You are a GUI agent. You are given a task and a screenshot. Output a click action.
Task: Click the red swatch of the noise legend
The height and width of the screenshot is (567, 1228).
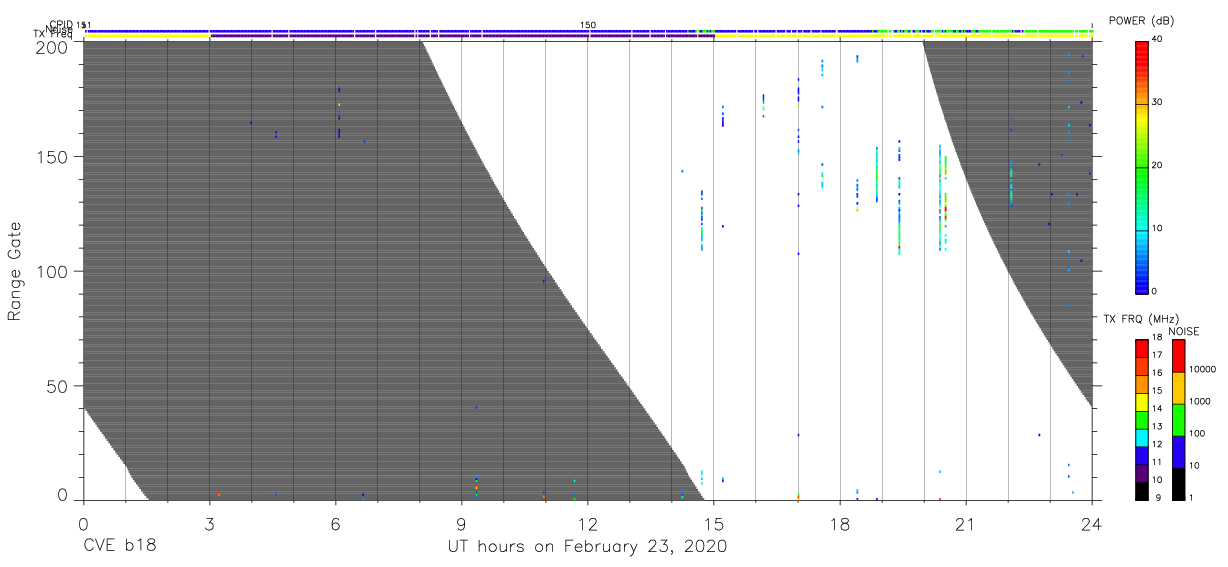(x=1179, y=356)
